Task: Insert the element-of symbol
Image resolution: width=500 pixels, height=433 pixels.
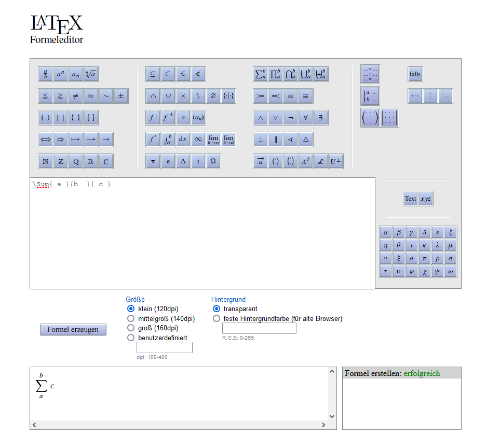Action: (183, 74)
